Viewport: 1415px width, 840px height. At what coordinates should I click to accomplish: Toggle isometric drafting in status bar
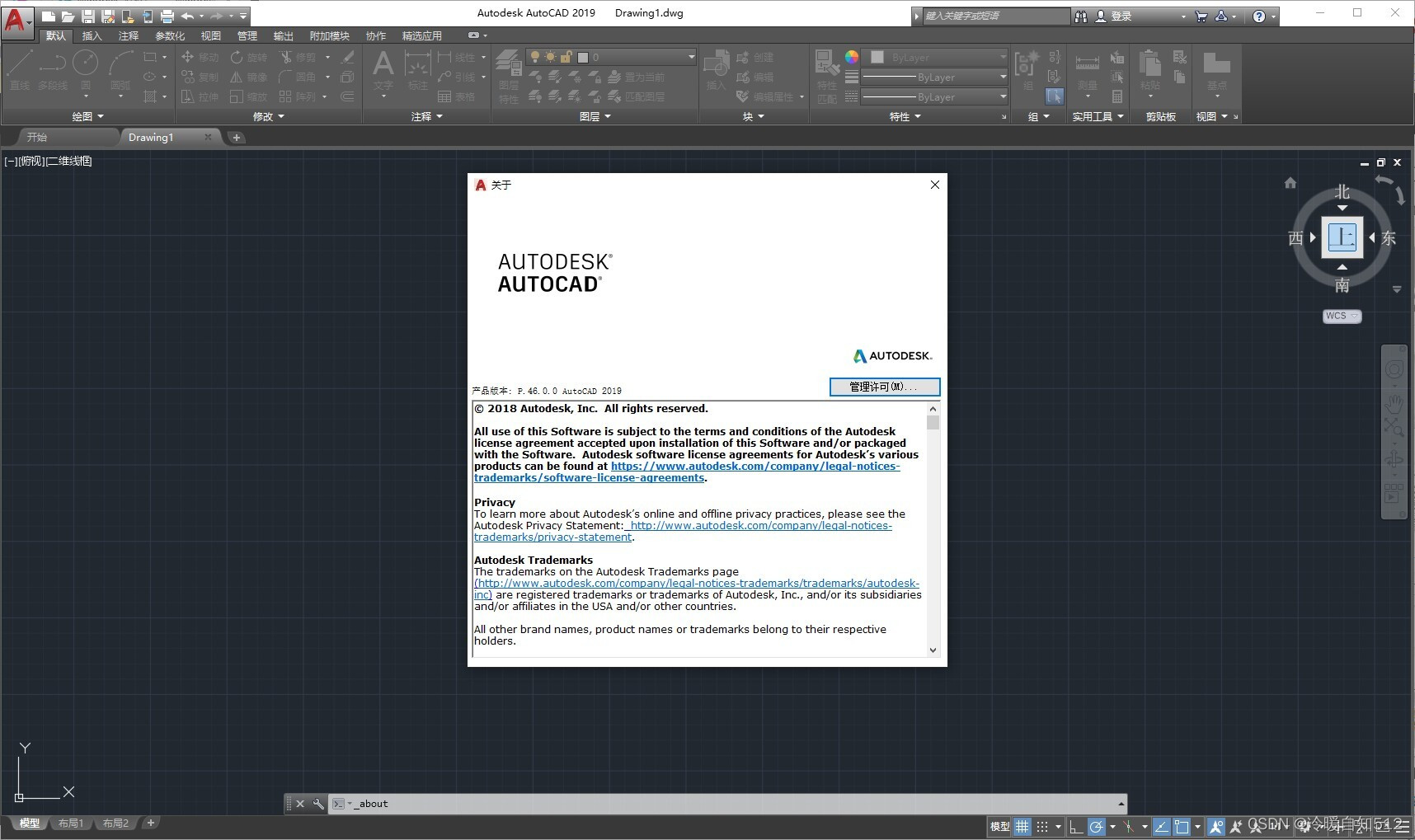[x=1129, y=826]
